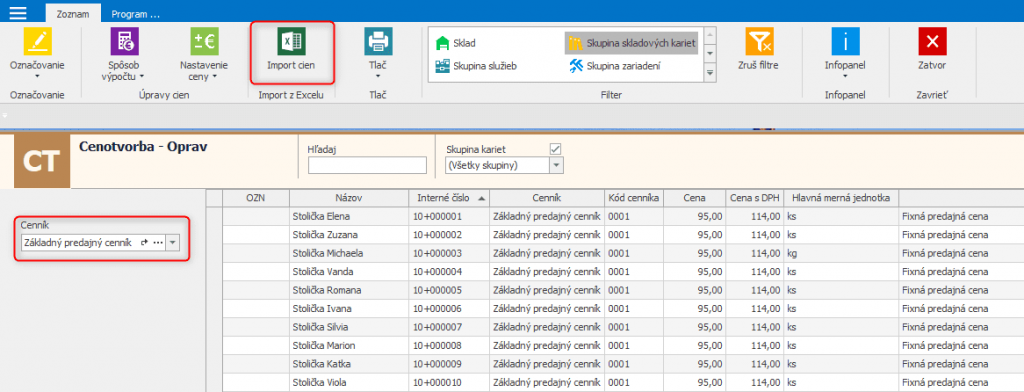This screenshot has height=392, width=1024.
Task: Click internal number 10+000003 cell
Action: pos(449,253)
